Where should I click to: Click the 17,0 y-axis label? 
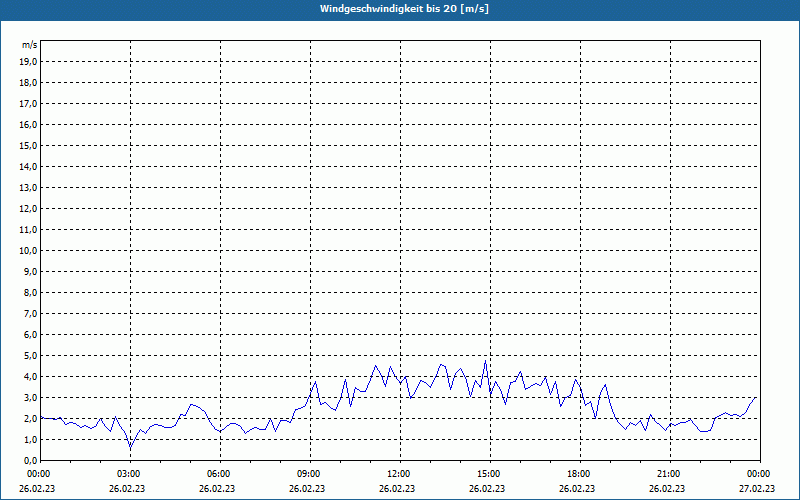coord(28,104)
